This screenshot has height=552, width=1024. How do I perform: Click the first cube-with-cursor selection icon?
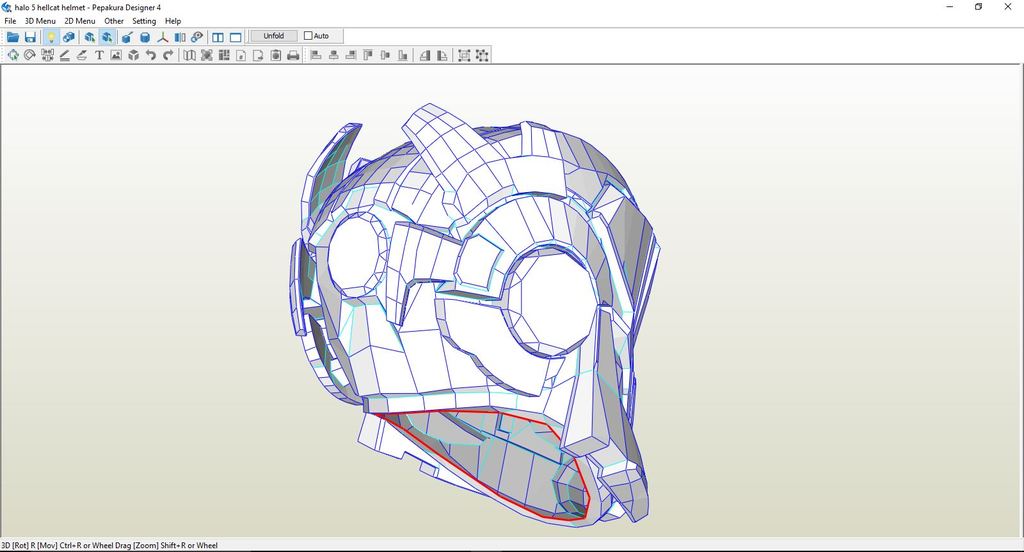pos(89,37)
